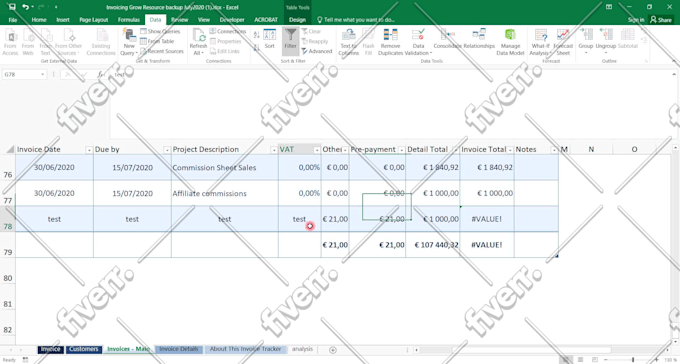680x364 pixels.
Task: Switch to Page Layout tab
Action: click(94, 20)
